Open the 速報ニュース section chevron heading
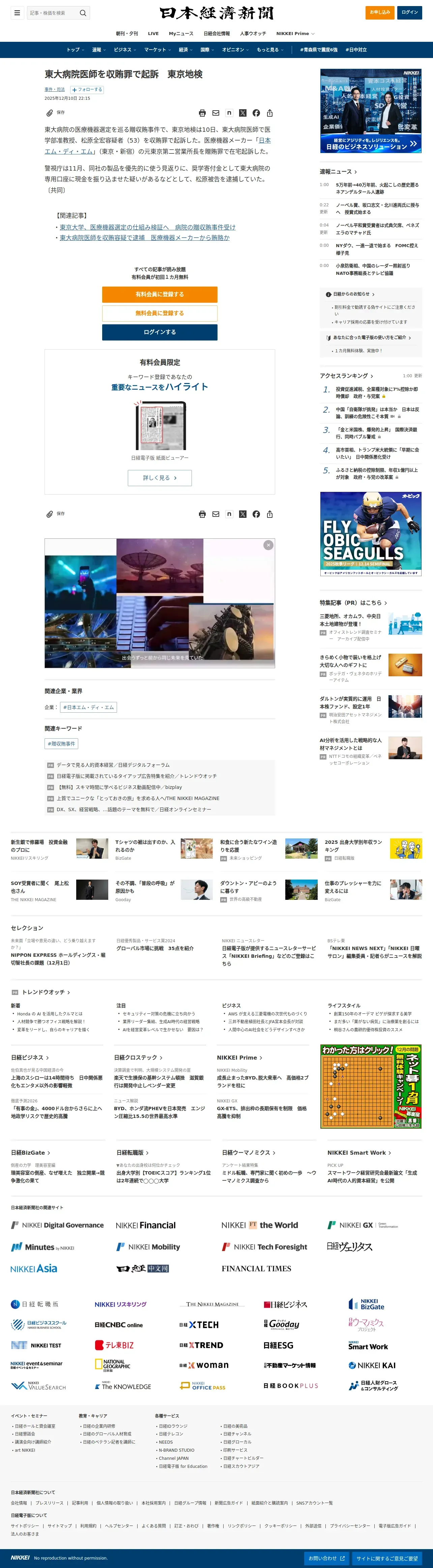Image resolution: width=433 pixels, height=1568 pixels. point(339,172)
